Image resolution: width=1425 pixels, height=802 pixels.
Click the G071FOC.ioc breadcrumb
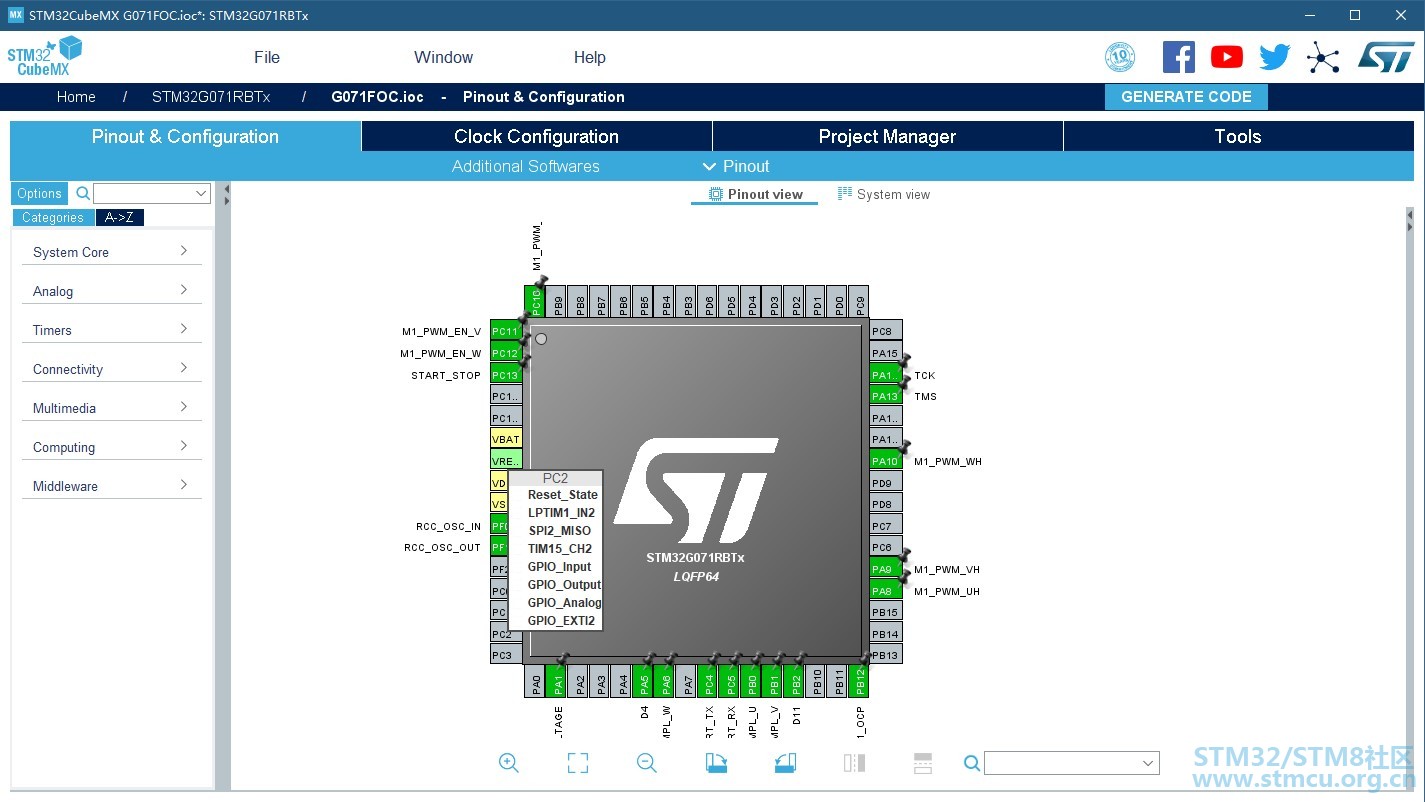(x=377, y=97)
